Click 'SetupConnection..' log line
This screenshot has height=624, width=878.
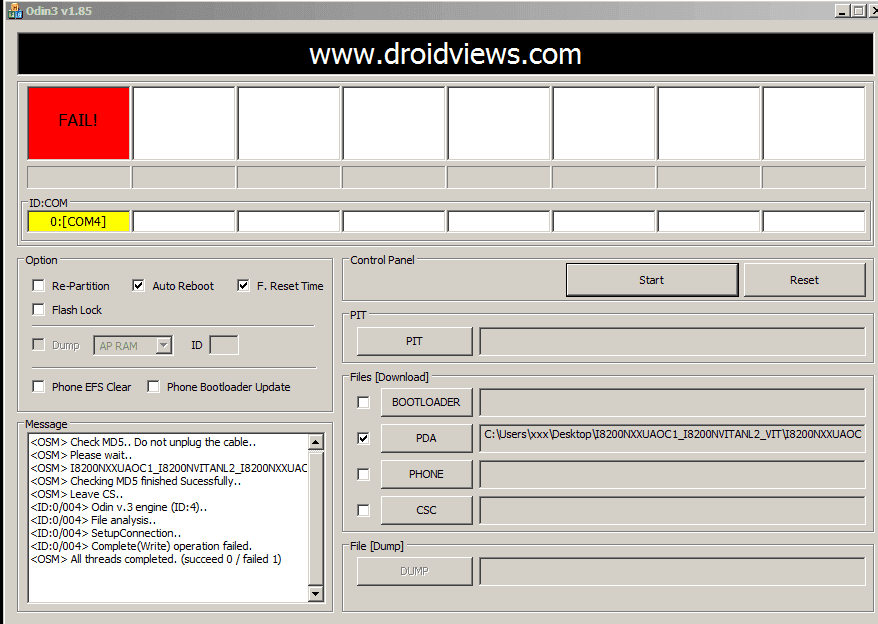106,533
